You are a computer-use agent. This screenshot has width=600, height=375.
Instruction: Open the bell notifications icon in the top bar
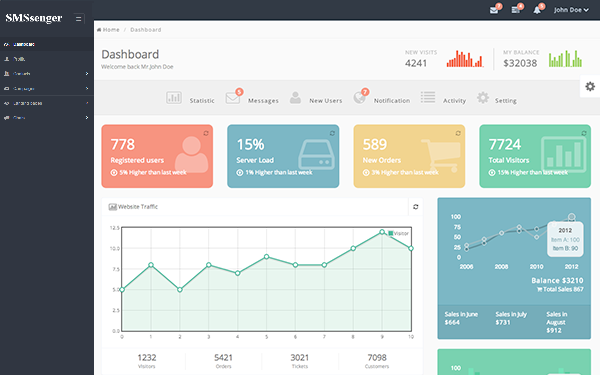click(537, 10)
